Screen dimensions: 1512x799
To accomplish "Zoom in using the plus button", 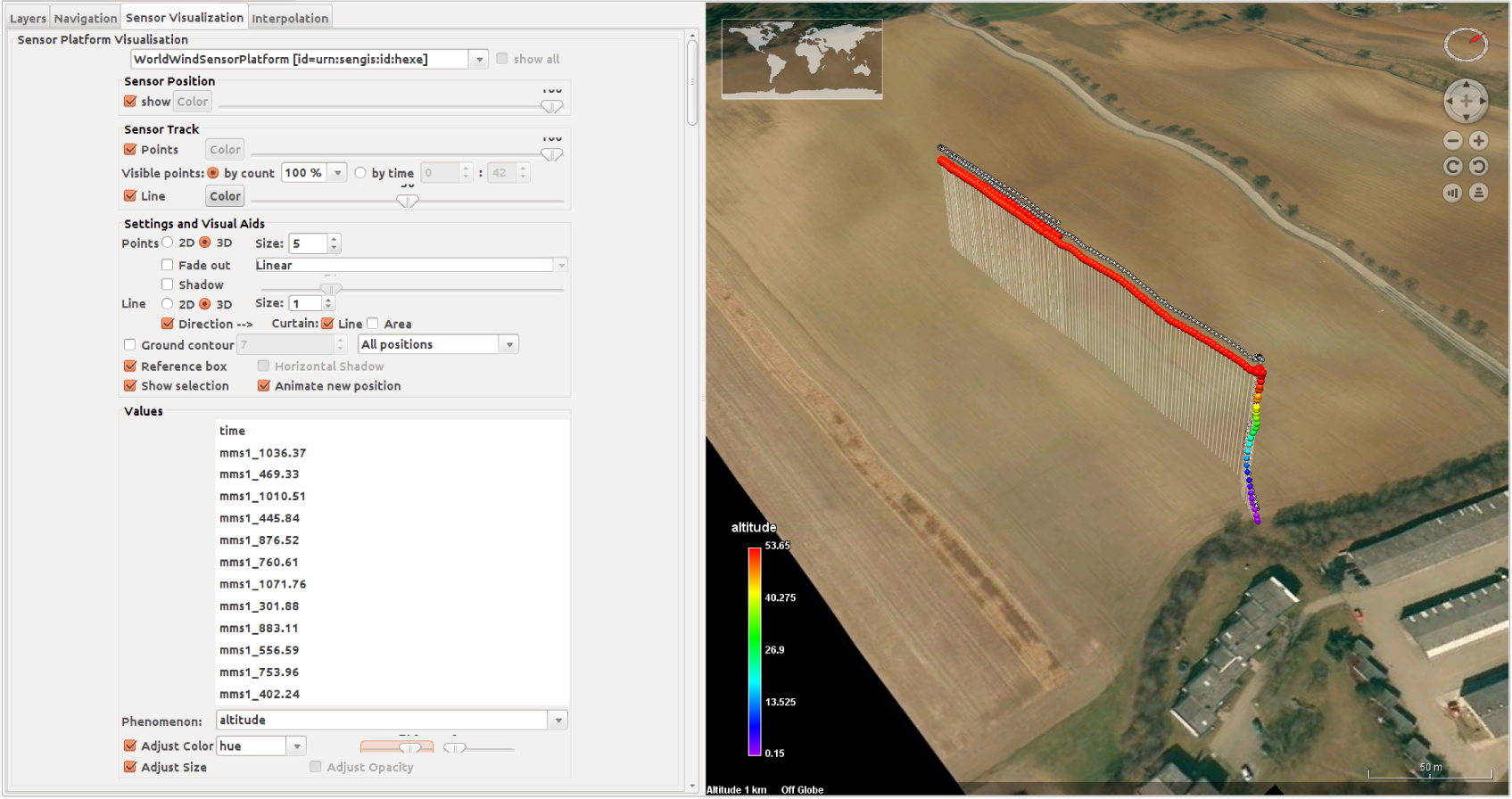I will tap(1478, 141).
